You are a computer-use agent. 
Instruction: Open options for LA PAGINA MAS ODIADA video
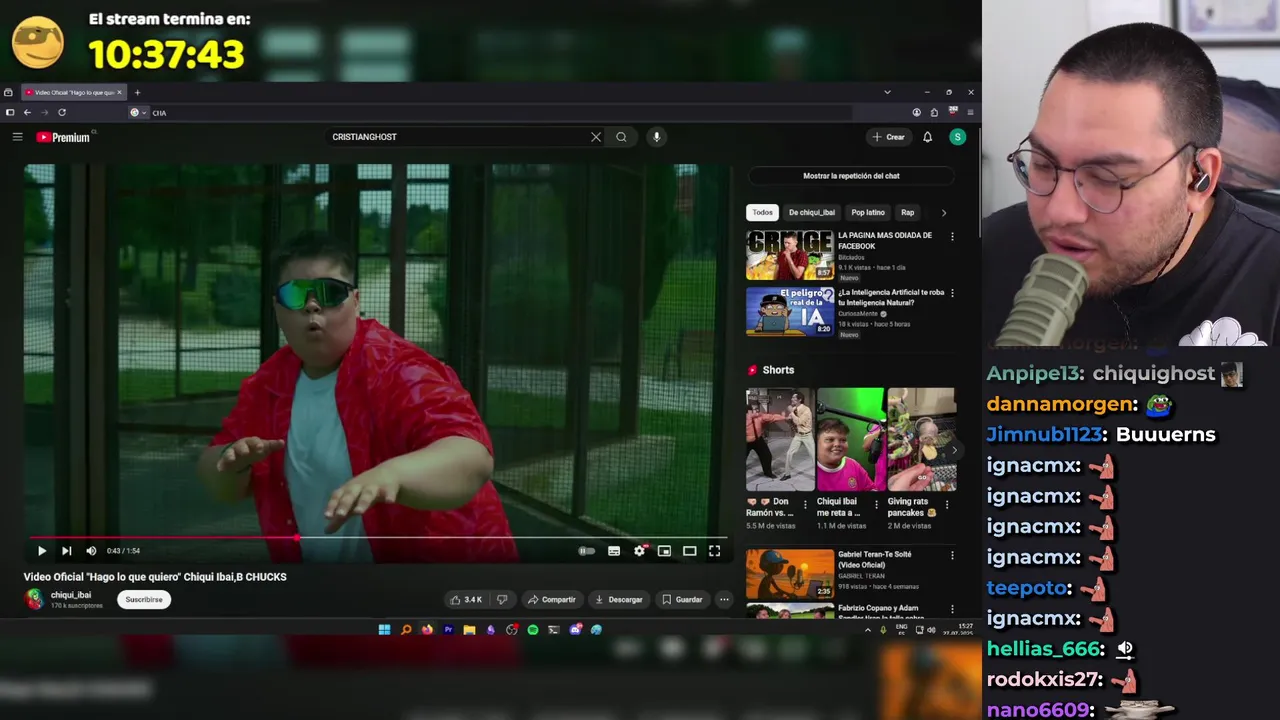[x=952, y=237]
